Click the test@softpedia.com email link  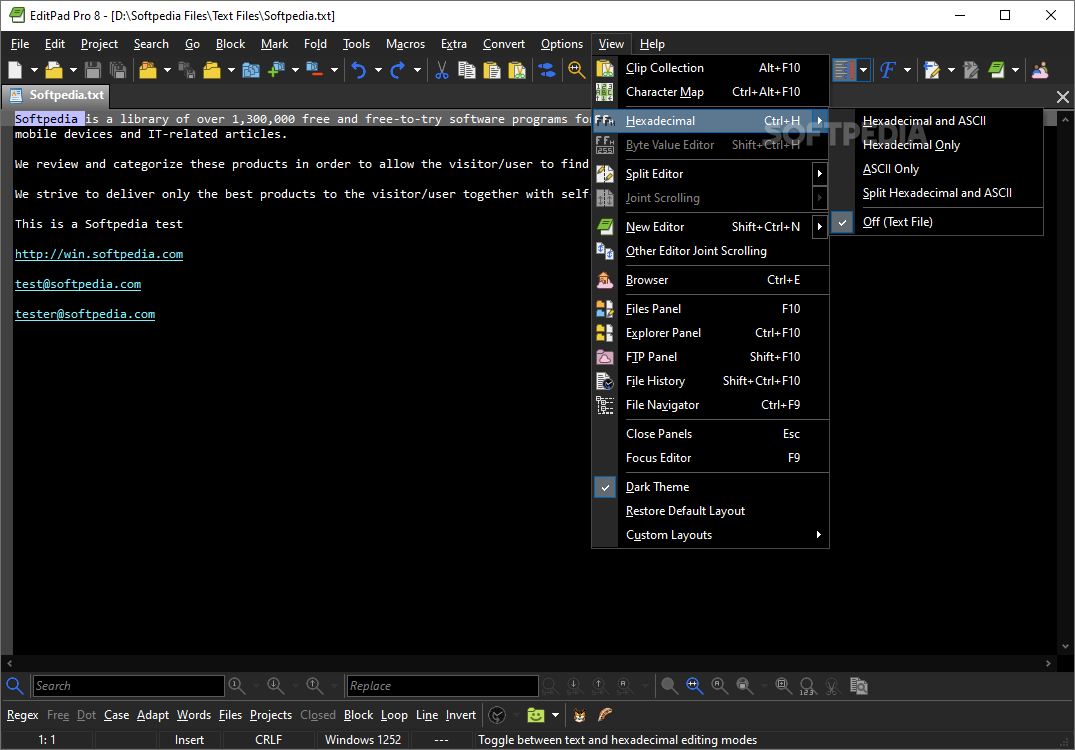pos(78,284)
